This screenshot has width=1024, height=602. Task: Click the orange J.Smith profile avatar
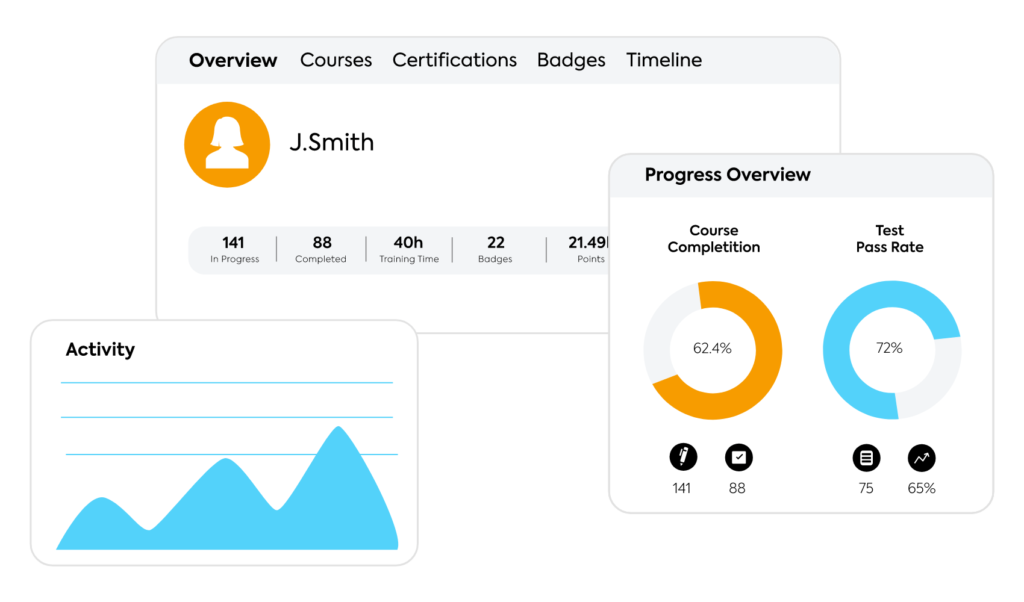(227, 144)
